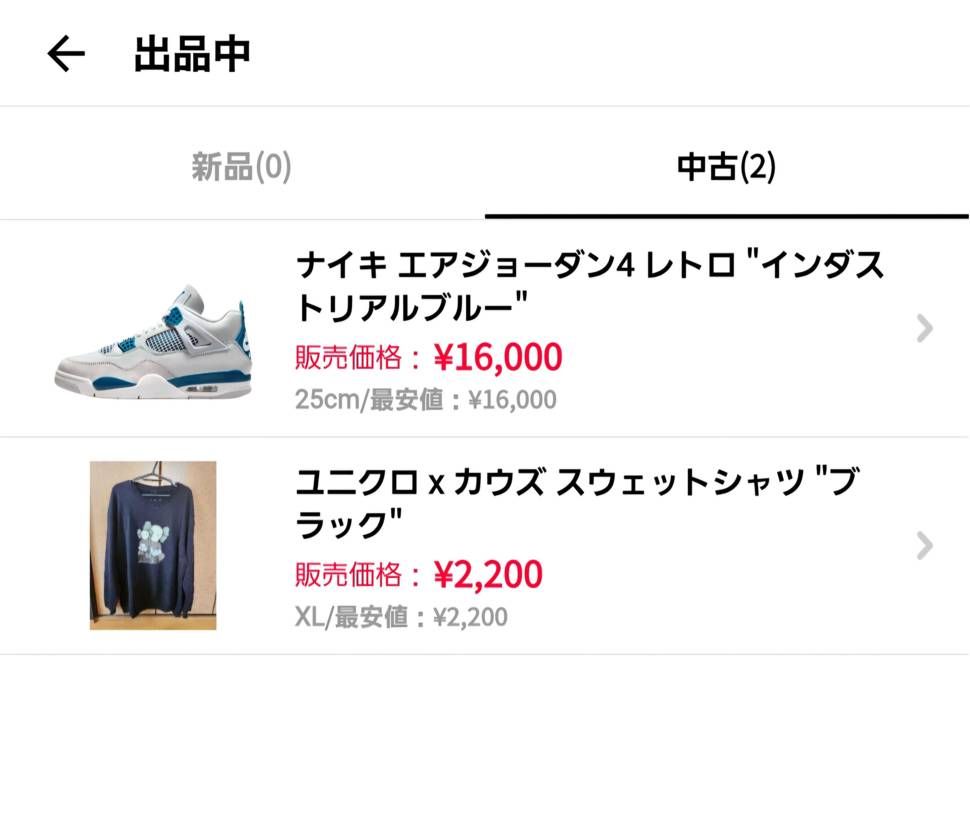Click the 出品中 page title
Image resolution: width=970 pixels, height=830 pixels.
pyautogui.click(x=192, y=55)
